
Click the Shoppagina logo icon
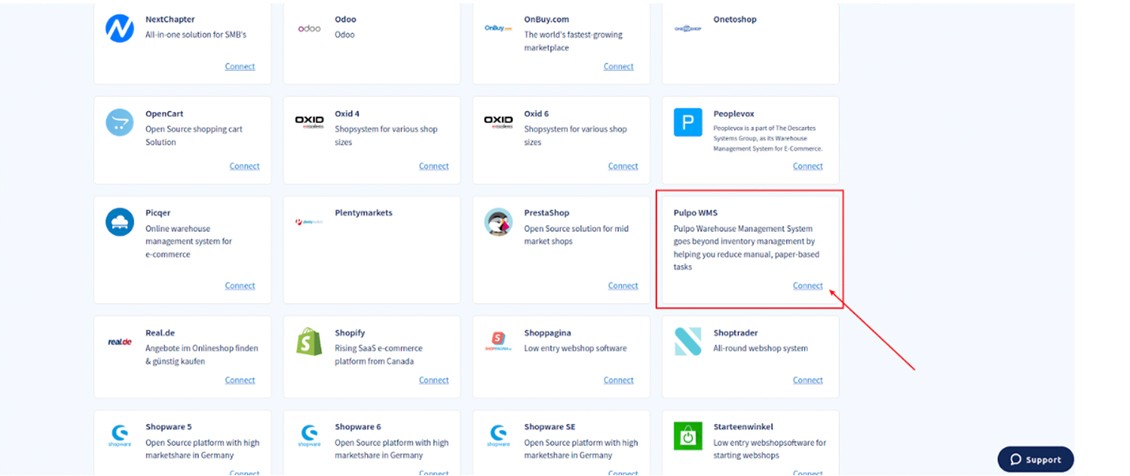coord(498,341)
